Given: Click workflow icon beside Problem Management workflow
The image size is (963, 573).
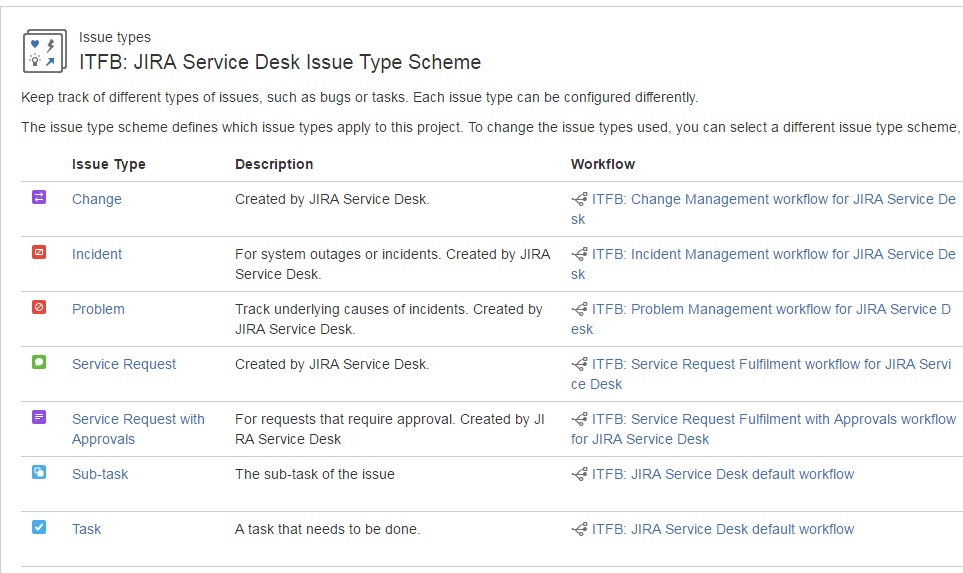Looking at the screenshot, I should click(x=579, y=309).
